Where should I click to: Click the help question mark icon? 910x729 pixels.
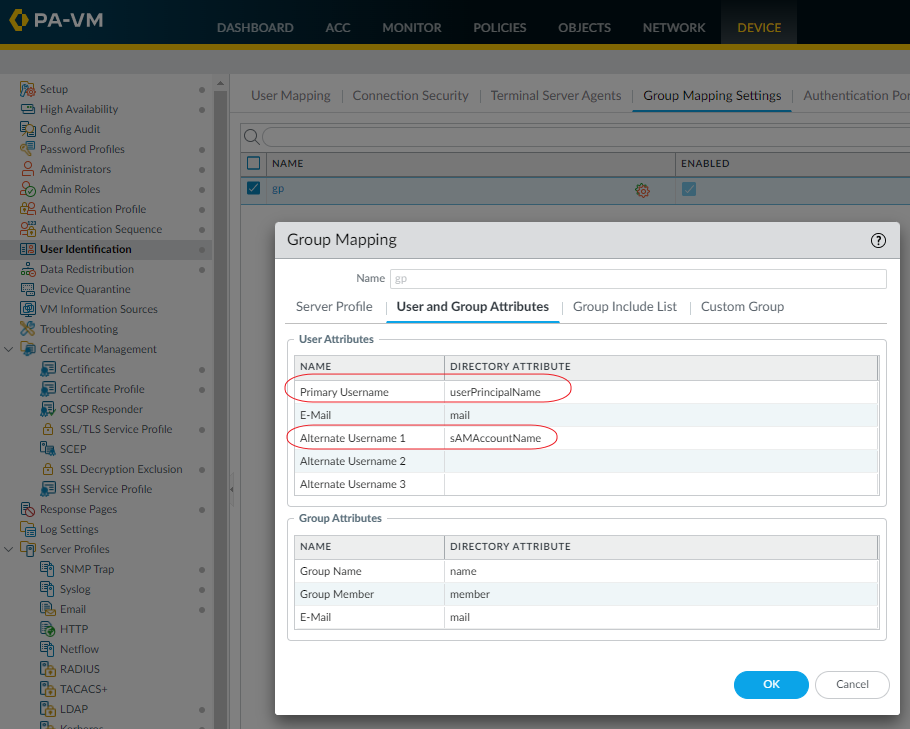[x=878, y=240]
